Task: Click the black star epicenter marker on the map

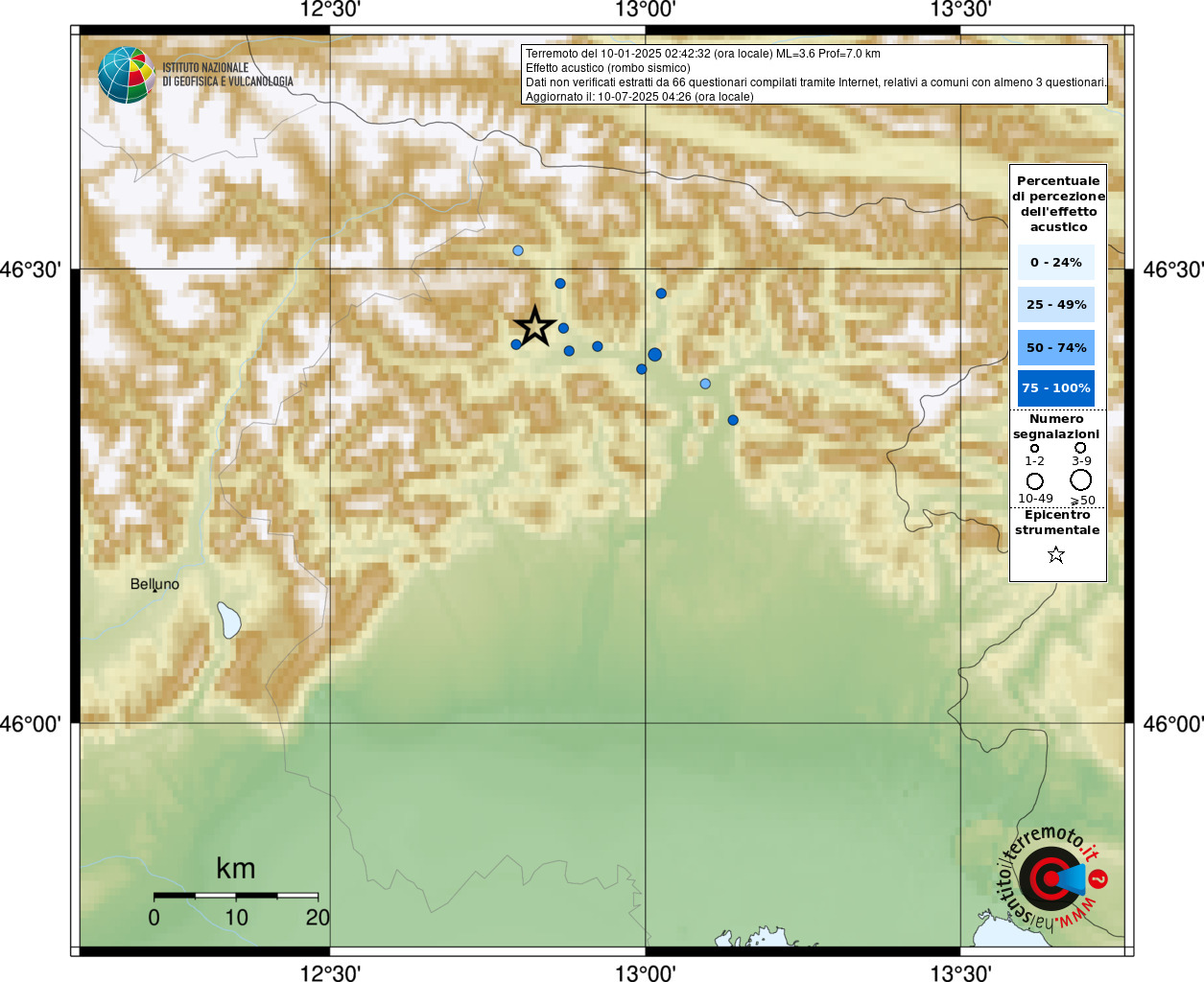Action: (534, 326)
